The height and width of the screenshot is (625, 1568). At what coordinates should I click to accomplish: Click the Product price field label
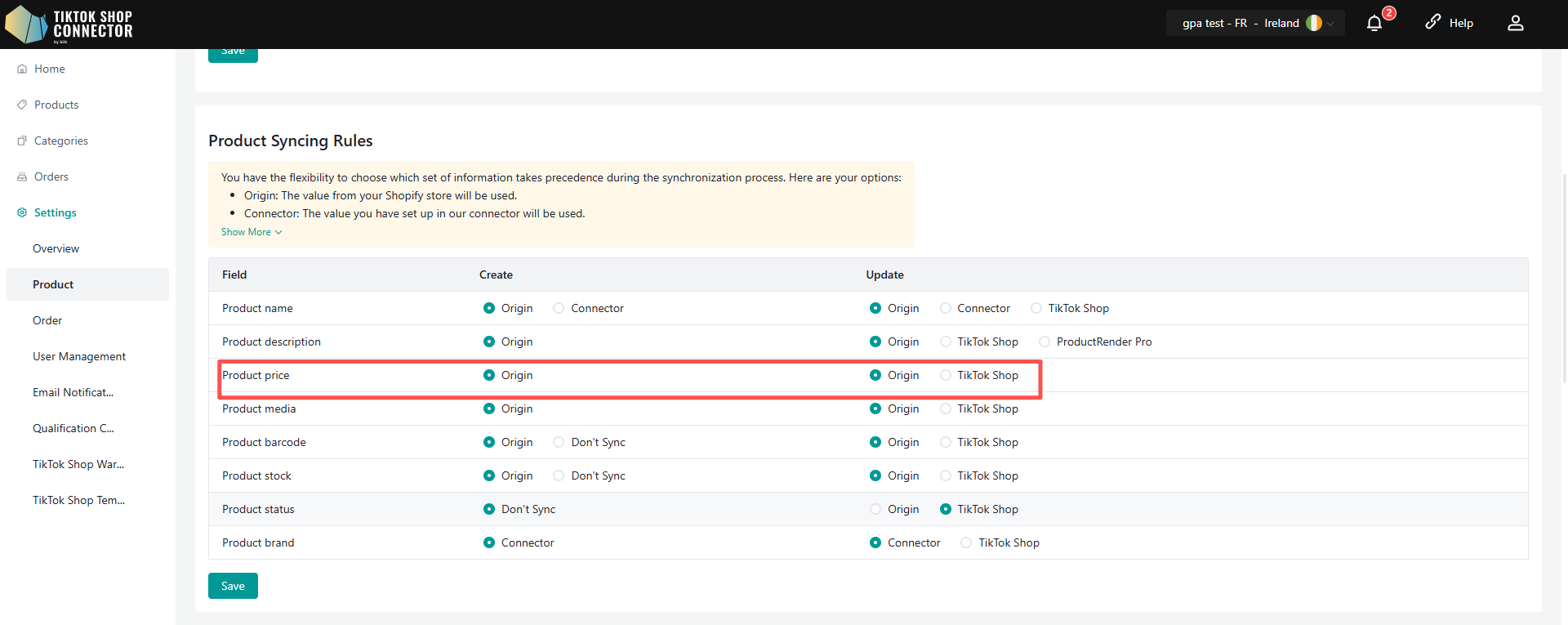(x=256, y=375)
